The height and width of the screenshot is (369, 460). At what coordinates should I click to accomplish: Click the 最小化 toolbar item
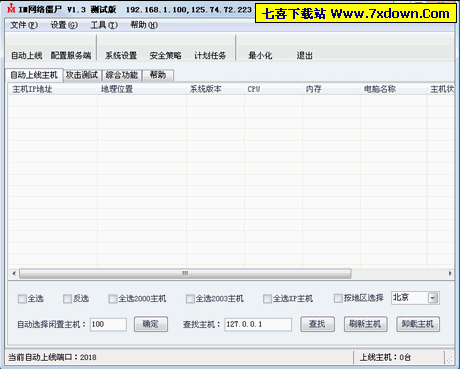260,55
